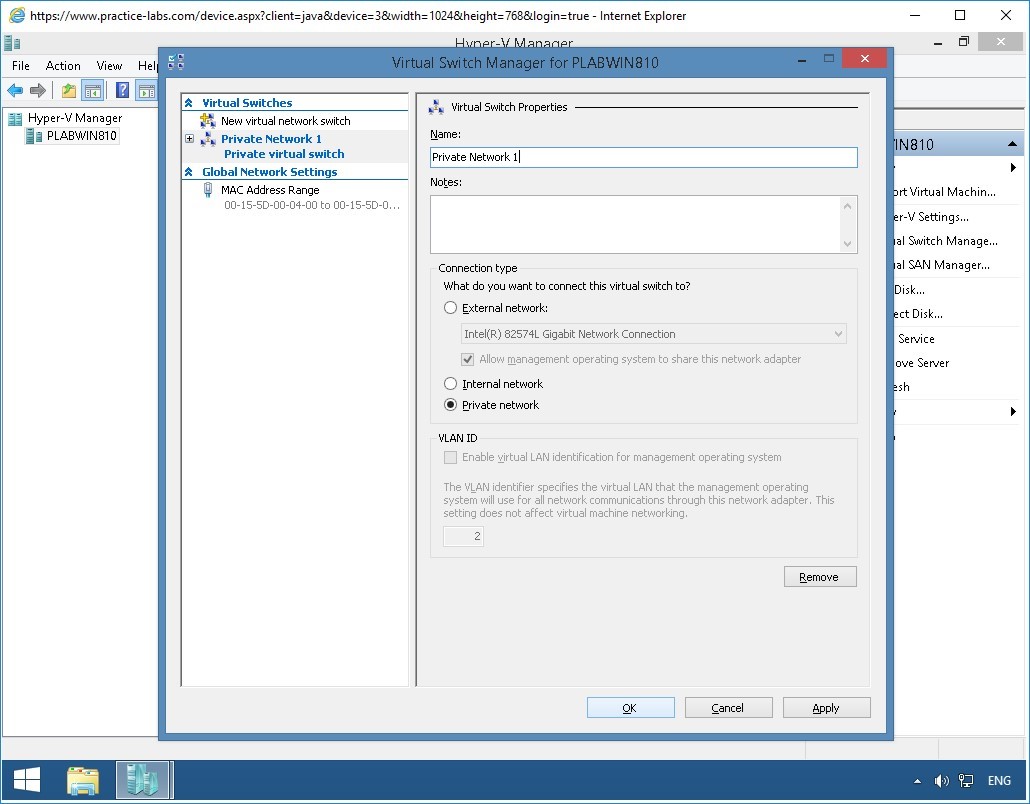
Task: Click the Virtual Switch Properties header icon
Action: click(x=435, y=107)
